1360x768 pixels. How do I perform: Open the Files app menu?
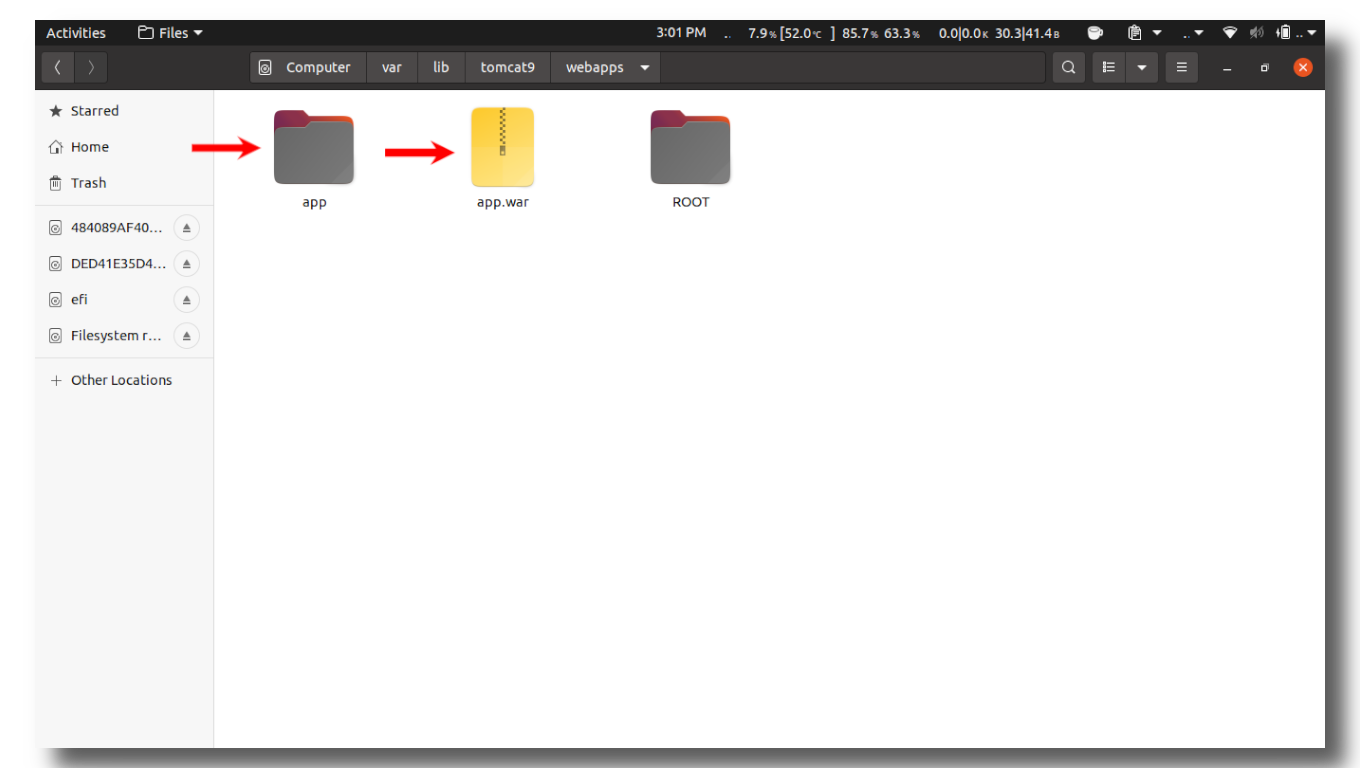click(x=170, y=33)
